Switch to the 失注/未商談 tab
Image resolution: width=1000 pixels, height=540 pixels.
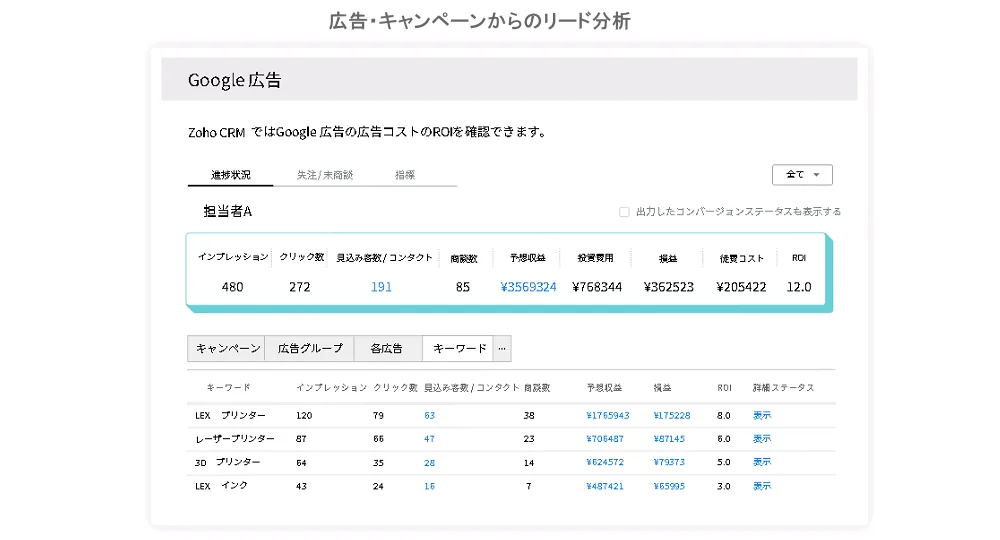[325, 175]
